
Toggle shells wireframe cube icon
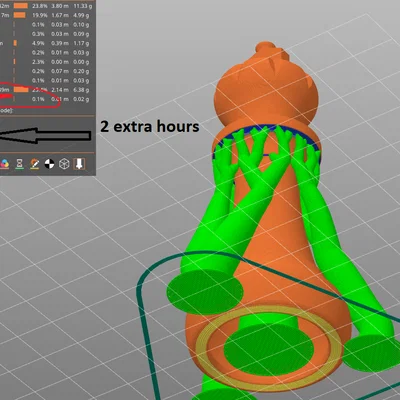pyautogui.click(x=64, y=164)
